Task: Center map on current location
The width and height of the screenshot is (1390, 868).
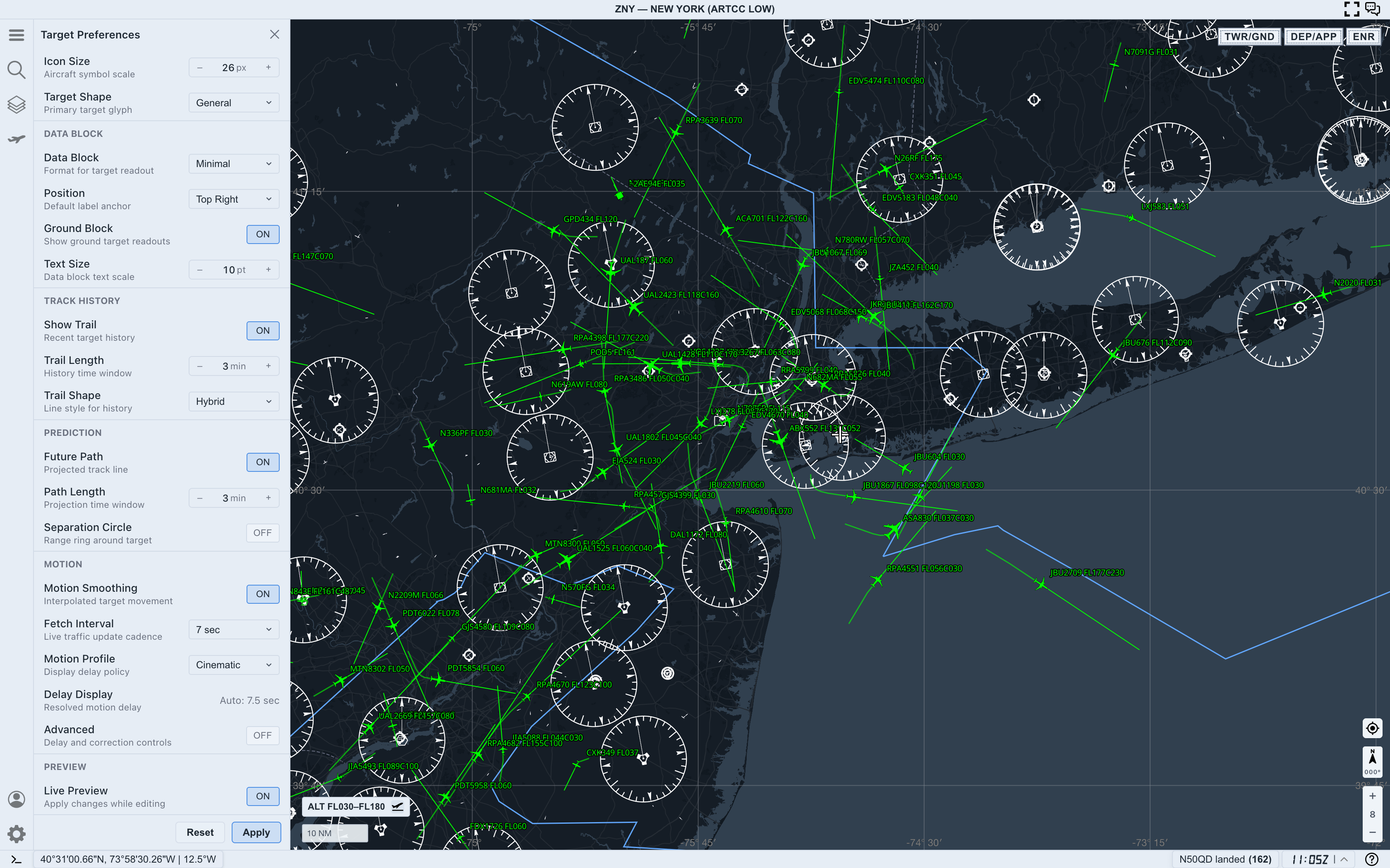Action: click(1372, 728)
